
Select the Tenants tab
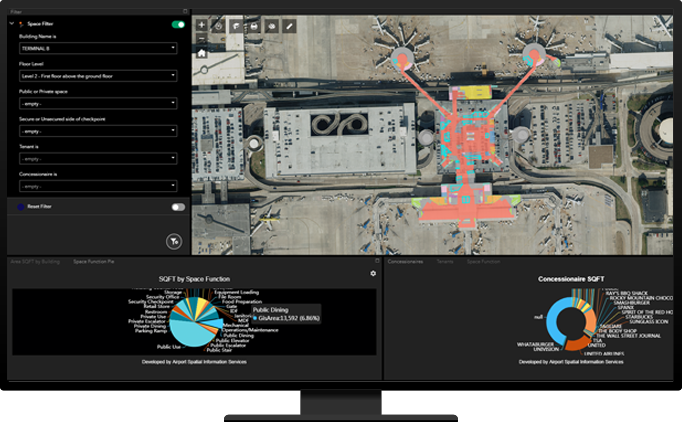[x=445, y=261]
